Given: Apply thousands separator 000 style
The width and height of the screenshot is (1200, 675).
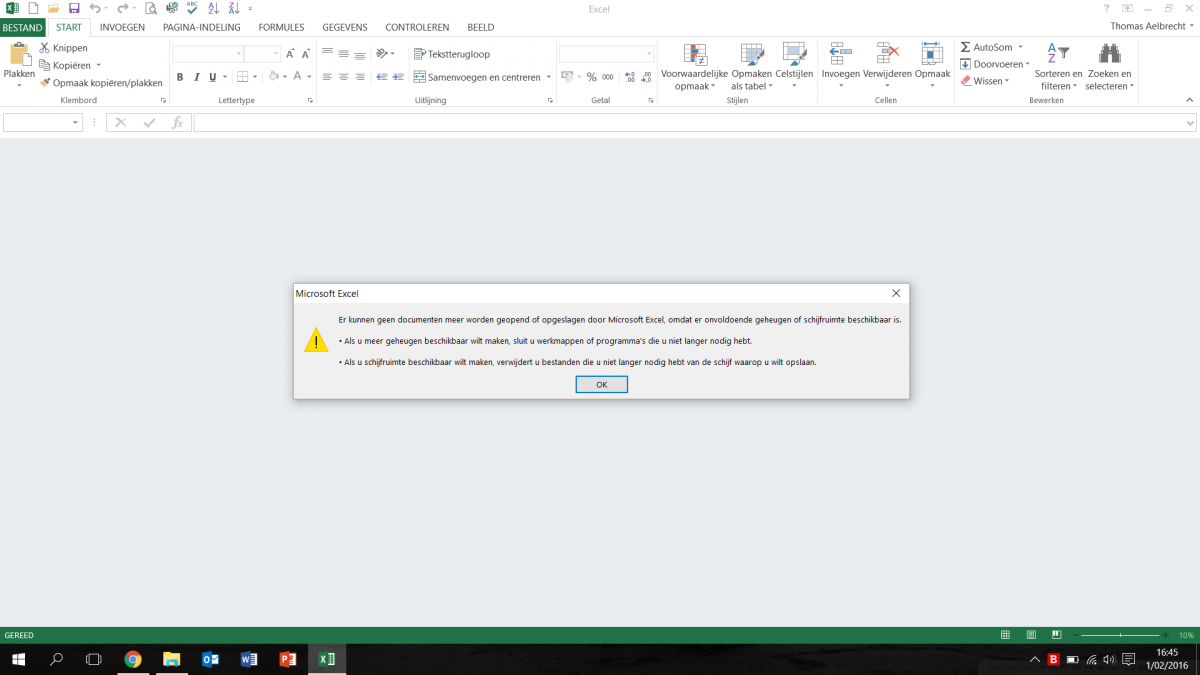Looking at the screenshot, I should [608, 77].
